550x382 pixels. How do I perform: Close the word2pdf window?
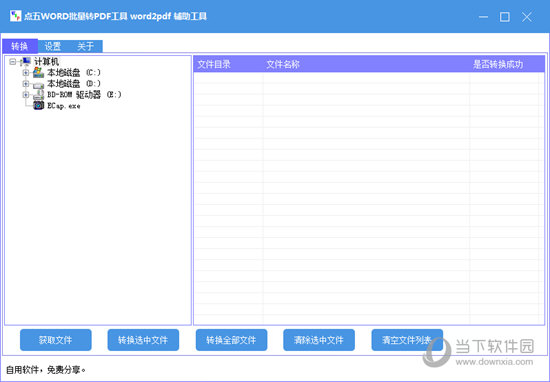(526, 16)
